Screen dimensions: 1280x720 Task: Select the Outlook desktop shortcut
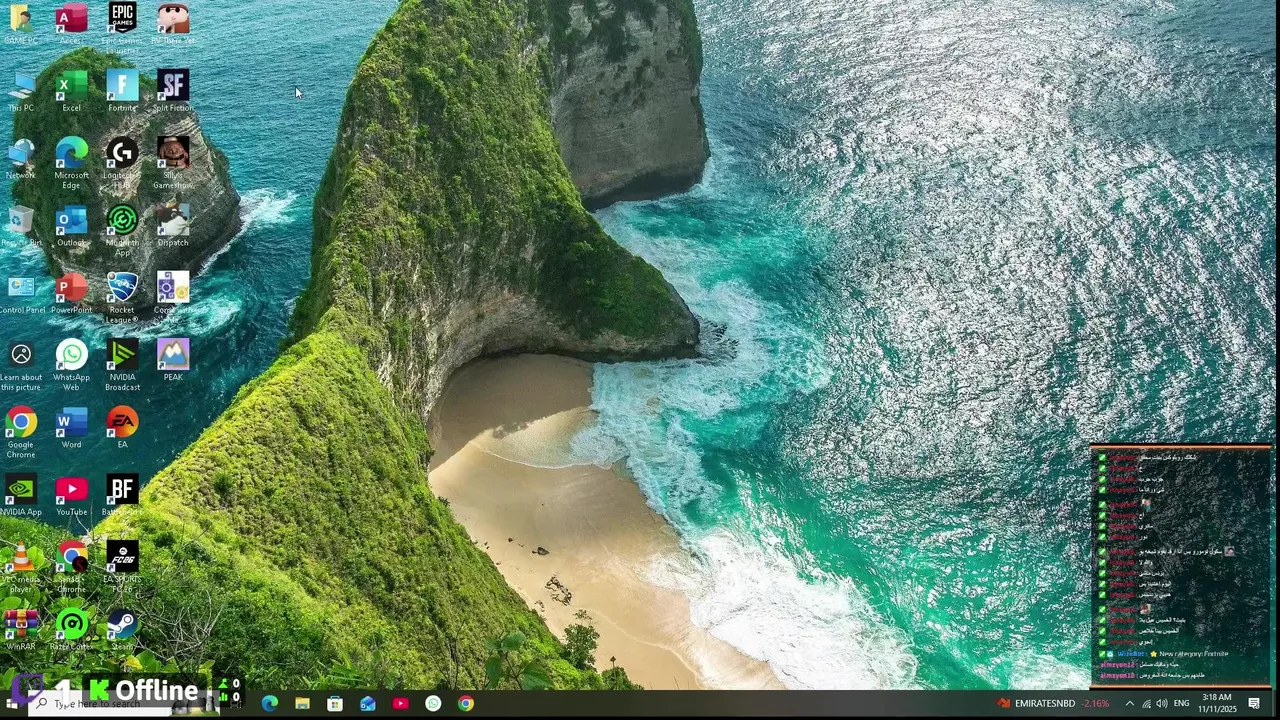(x=71, y=226)
